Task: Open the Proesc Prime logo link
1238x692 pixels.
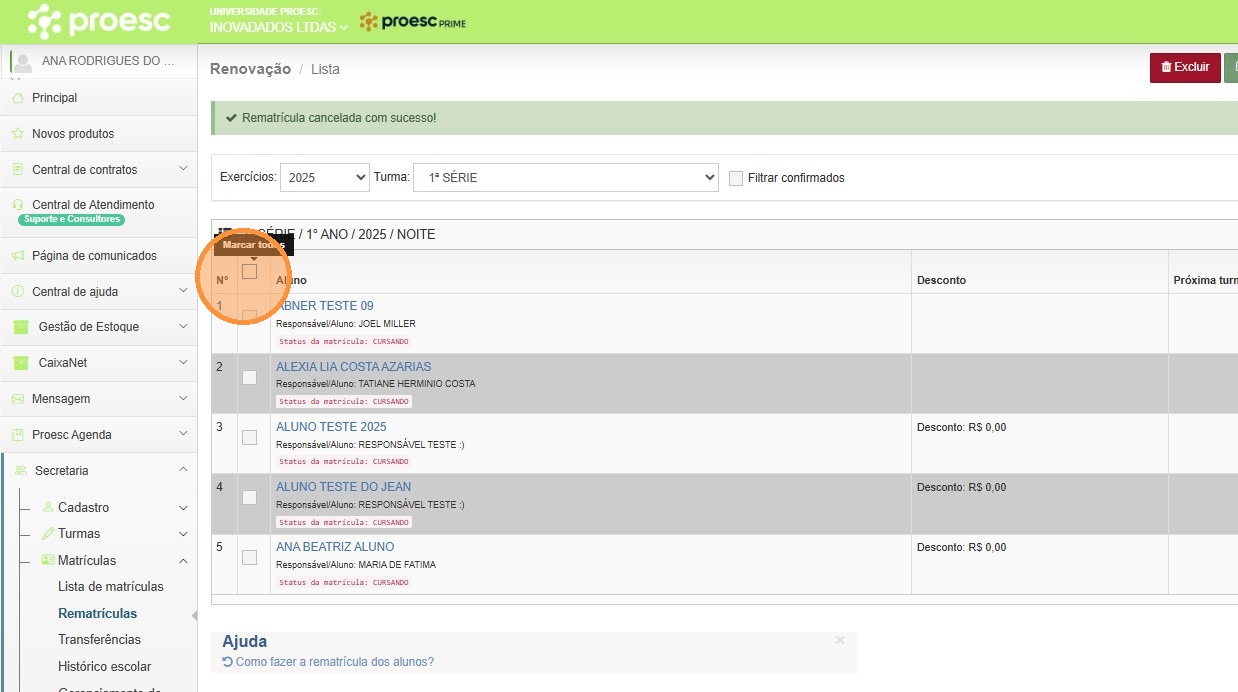Action: tap(412, 22)
